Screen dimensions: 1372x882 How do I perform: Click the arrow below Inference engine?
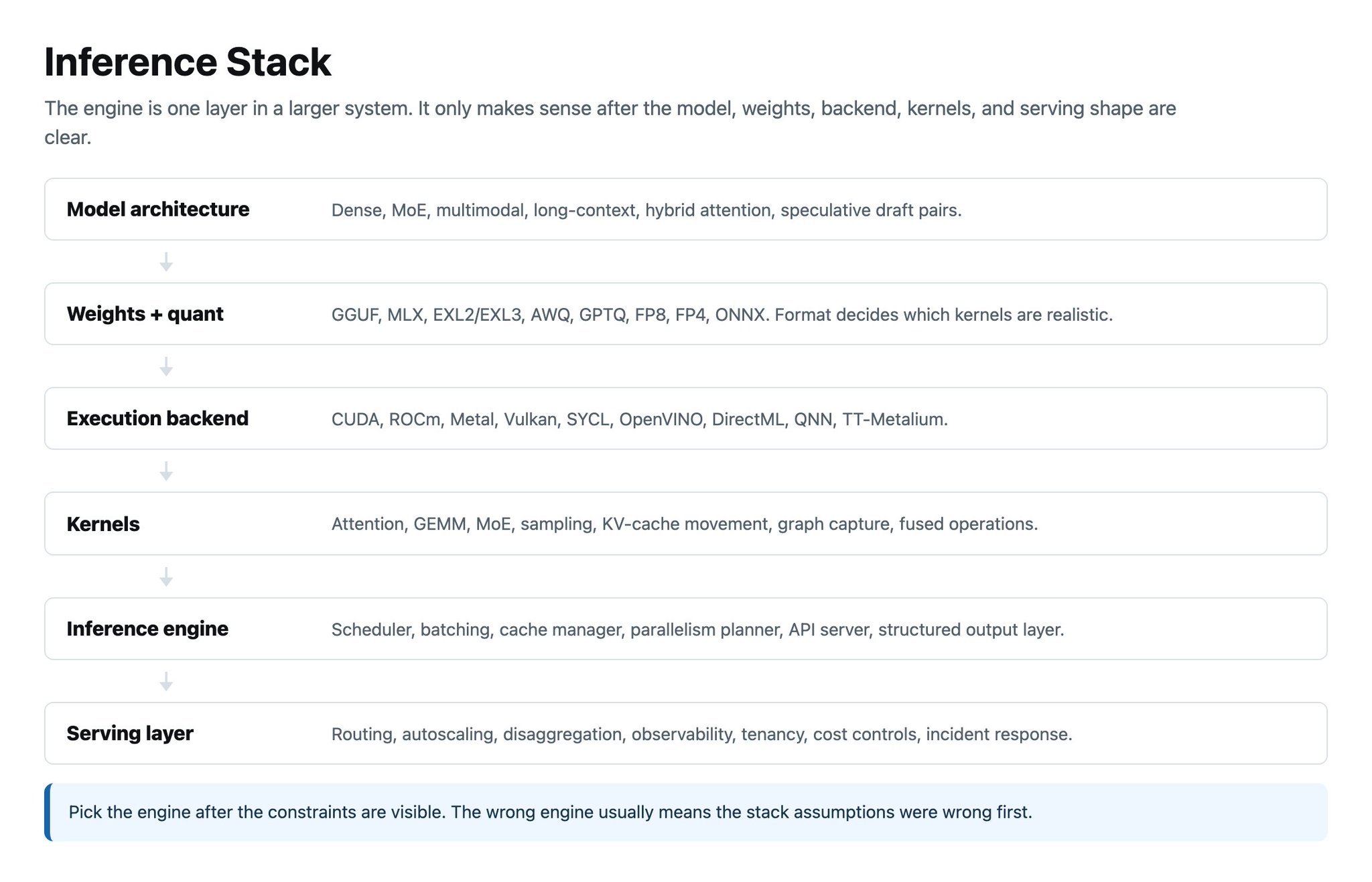click(x=166, y=681)
